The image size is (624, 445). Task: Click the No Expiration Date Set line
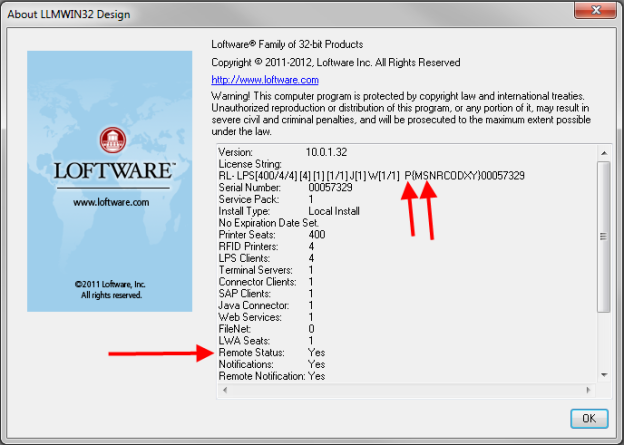(269, 223)
